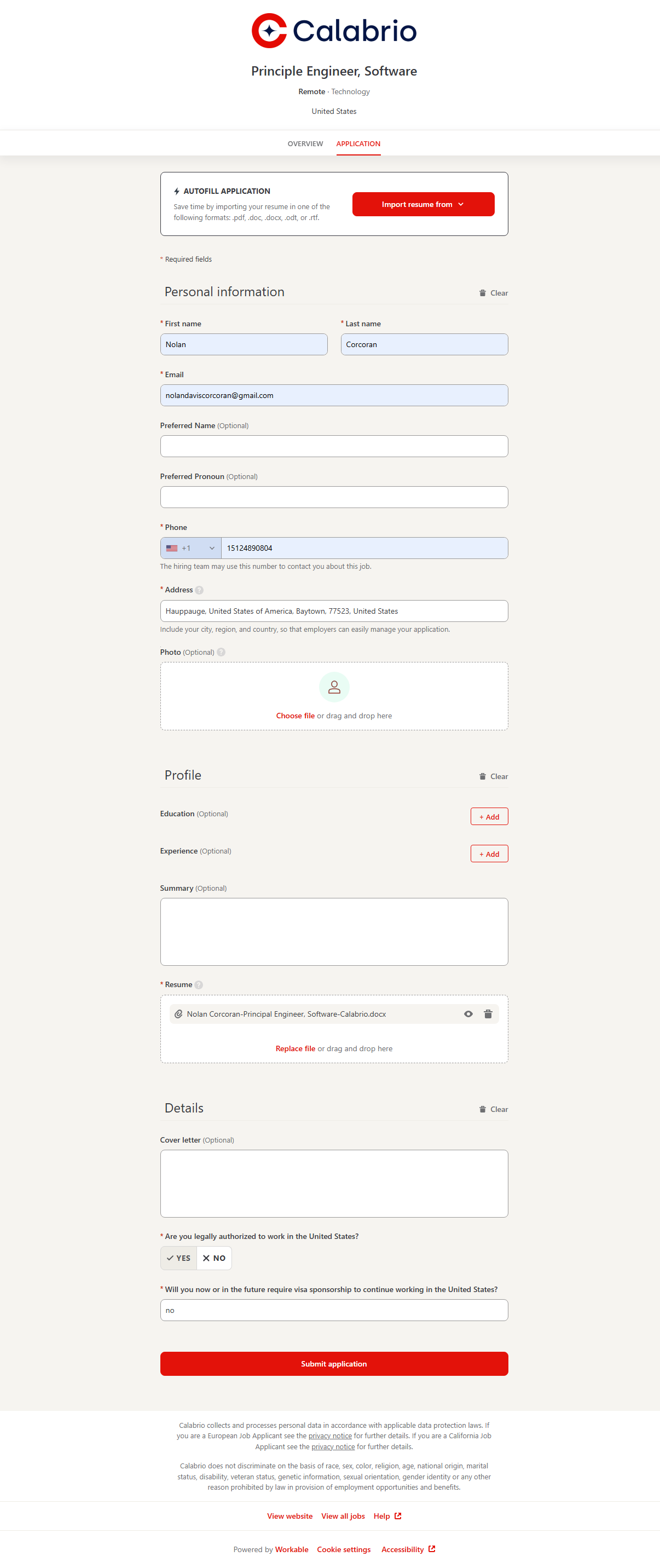
Task: Clear the Personal information section
Action: [x=493, y=293]
